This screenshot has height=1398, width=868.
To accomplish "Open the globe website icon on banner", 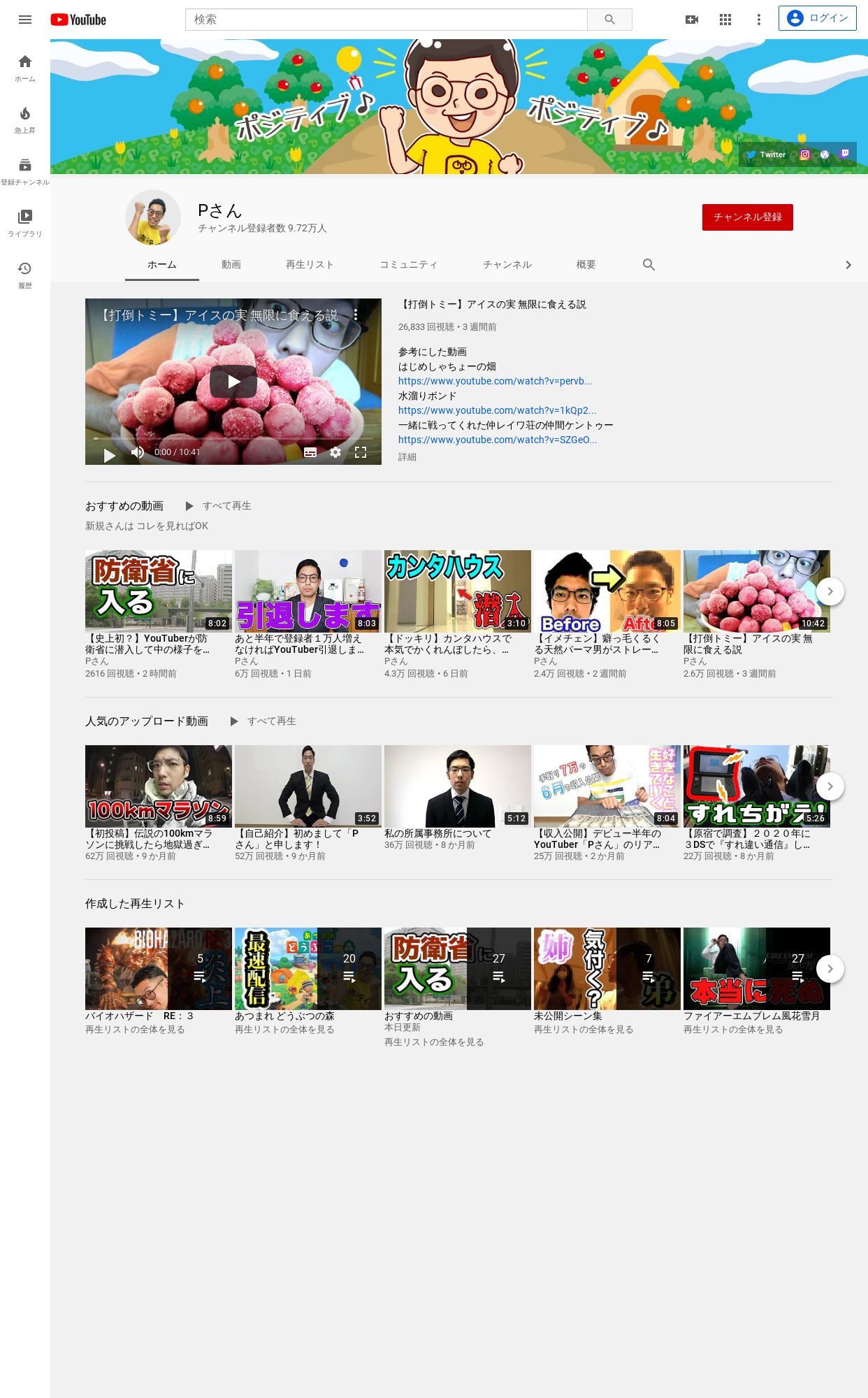I will pos(825,154).
